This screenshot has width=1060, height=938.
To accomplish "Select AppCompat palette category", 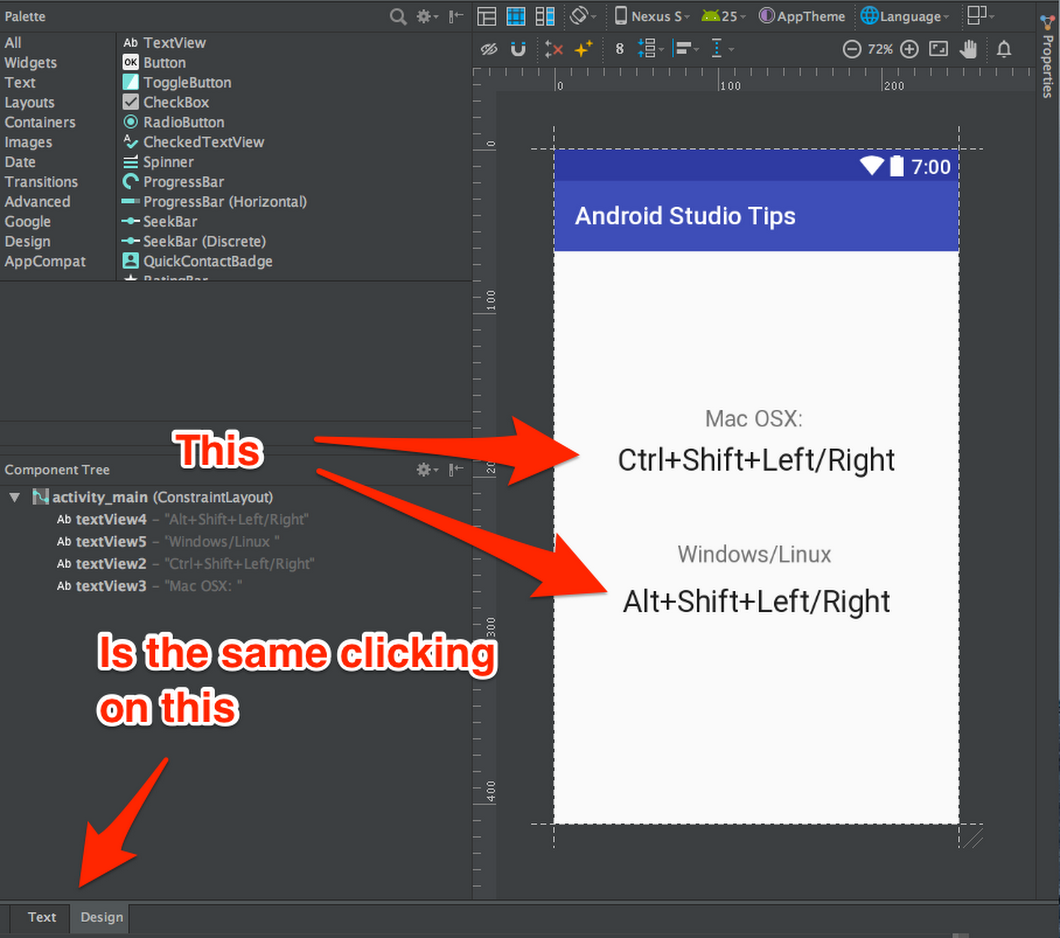I will [45, 262].
